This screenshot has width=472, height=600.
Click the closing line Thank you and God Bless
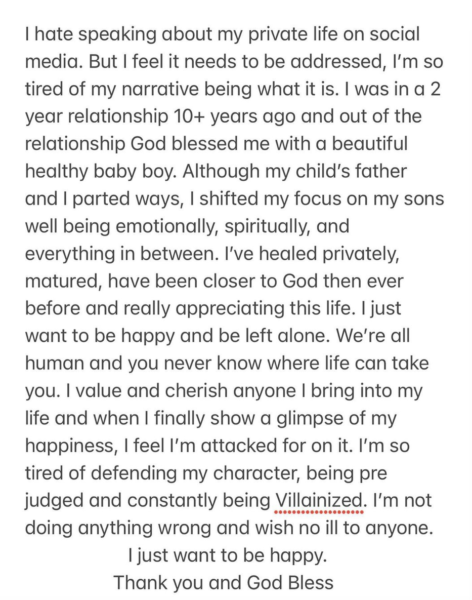(x=224, y=583)
